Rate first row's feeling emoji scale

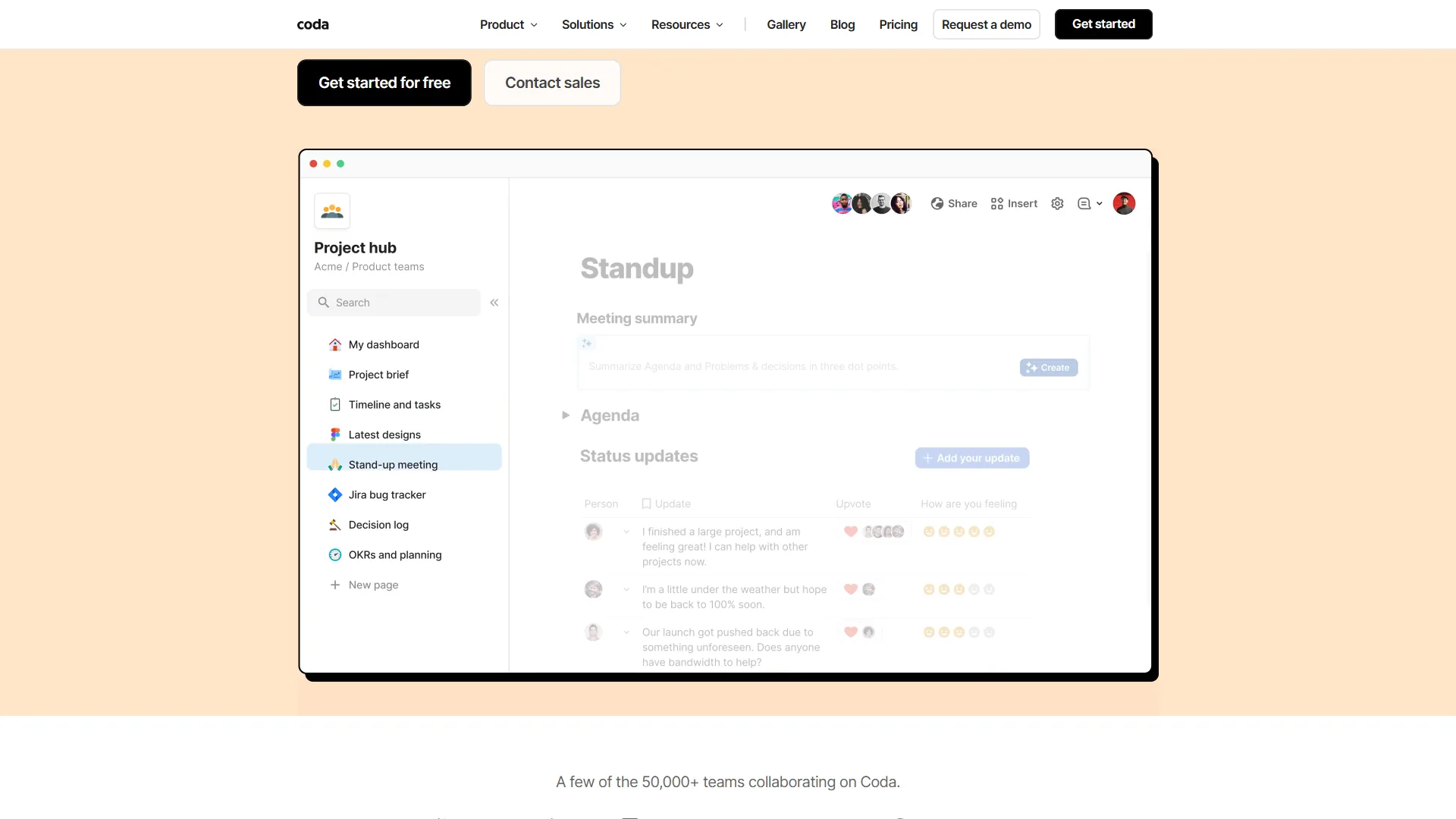(959, 532)
